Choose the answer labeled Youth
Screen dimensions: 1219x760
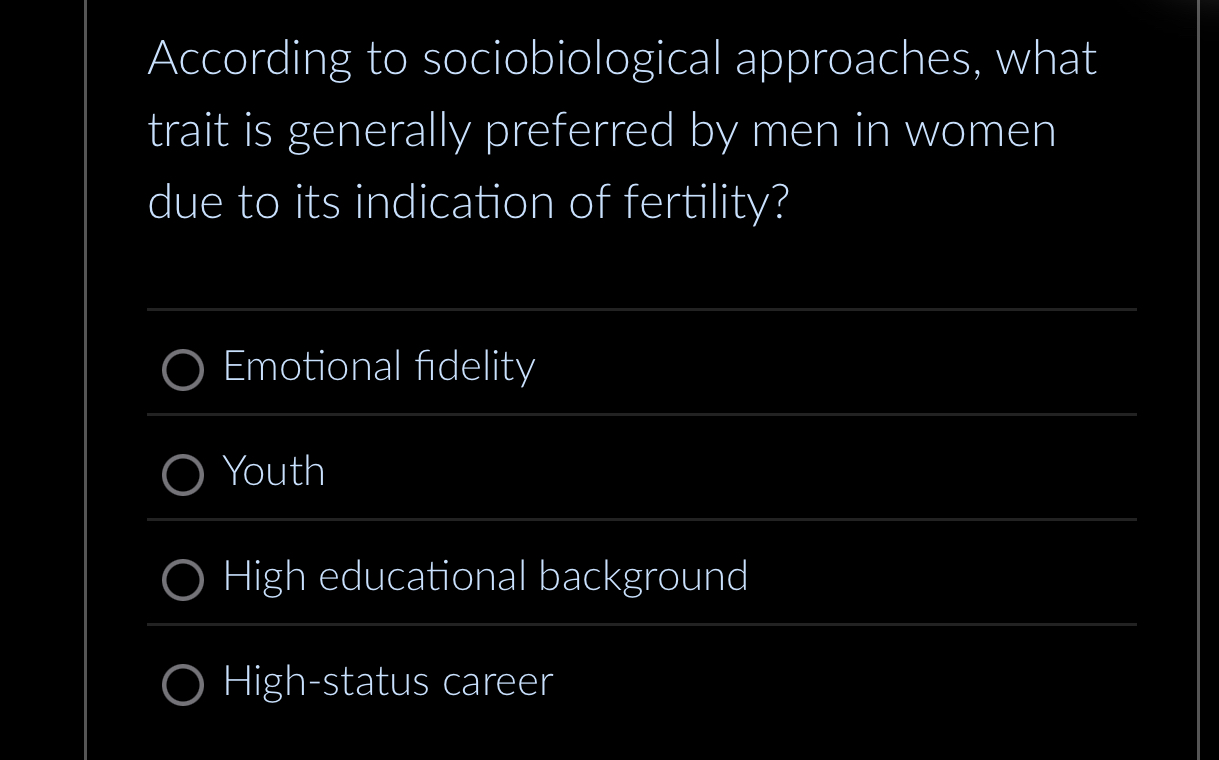pyautogui.click(x=273, y=471)
